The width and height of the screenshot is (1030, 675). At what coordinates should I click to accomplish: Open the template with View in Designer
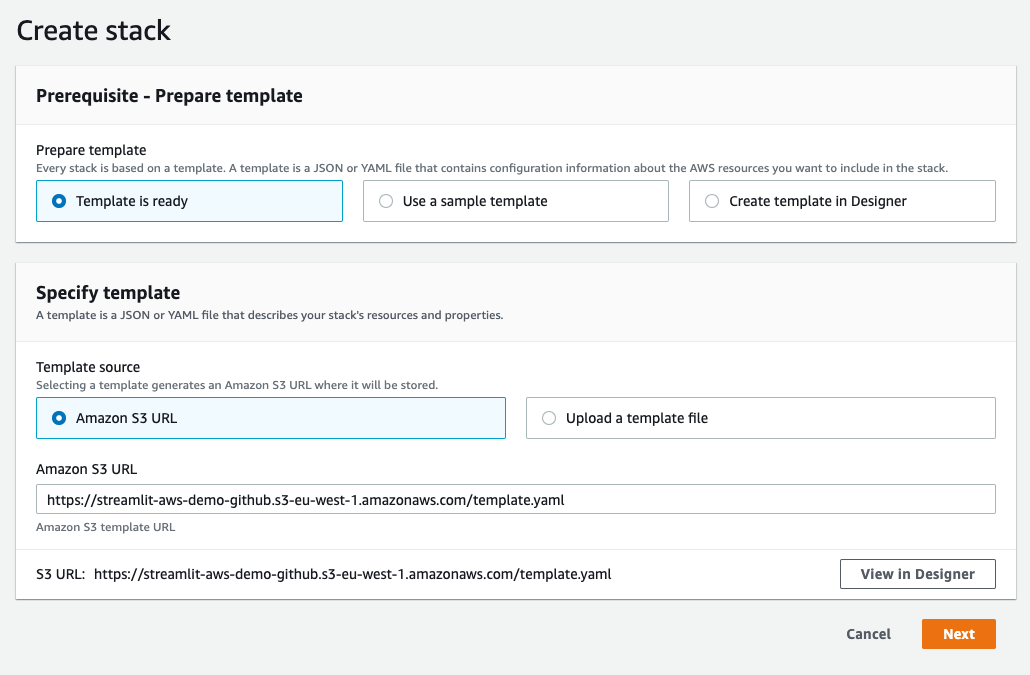918,574
